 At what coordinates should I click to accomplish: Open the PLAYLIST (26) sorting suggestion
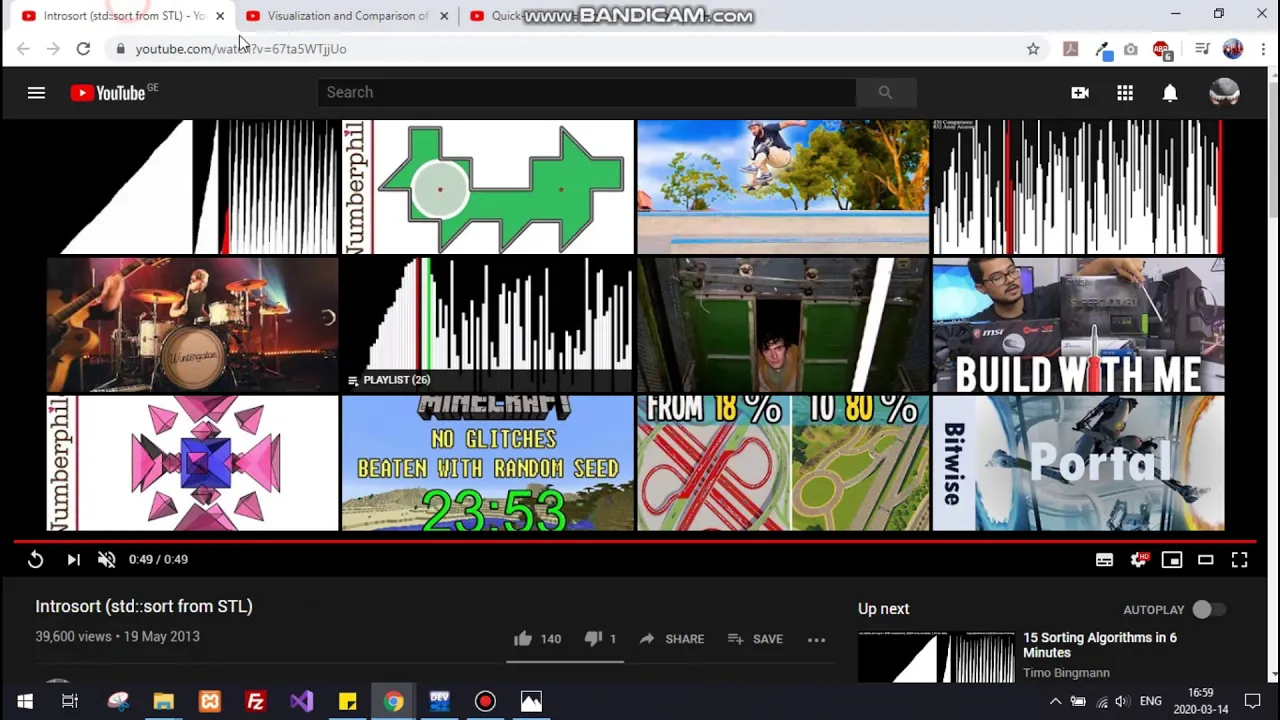coord(488,325)
